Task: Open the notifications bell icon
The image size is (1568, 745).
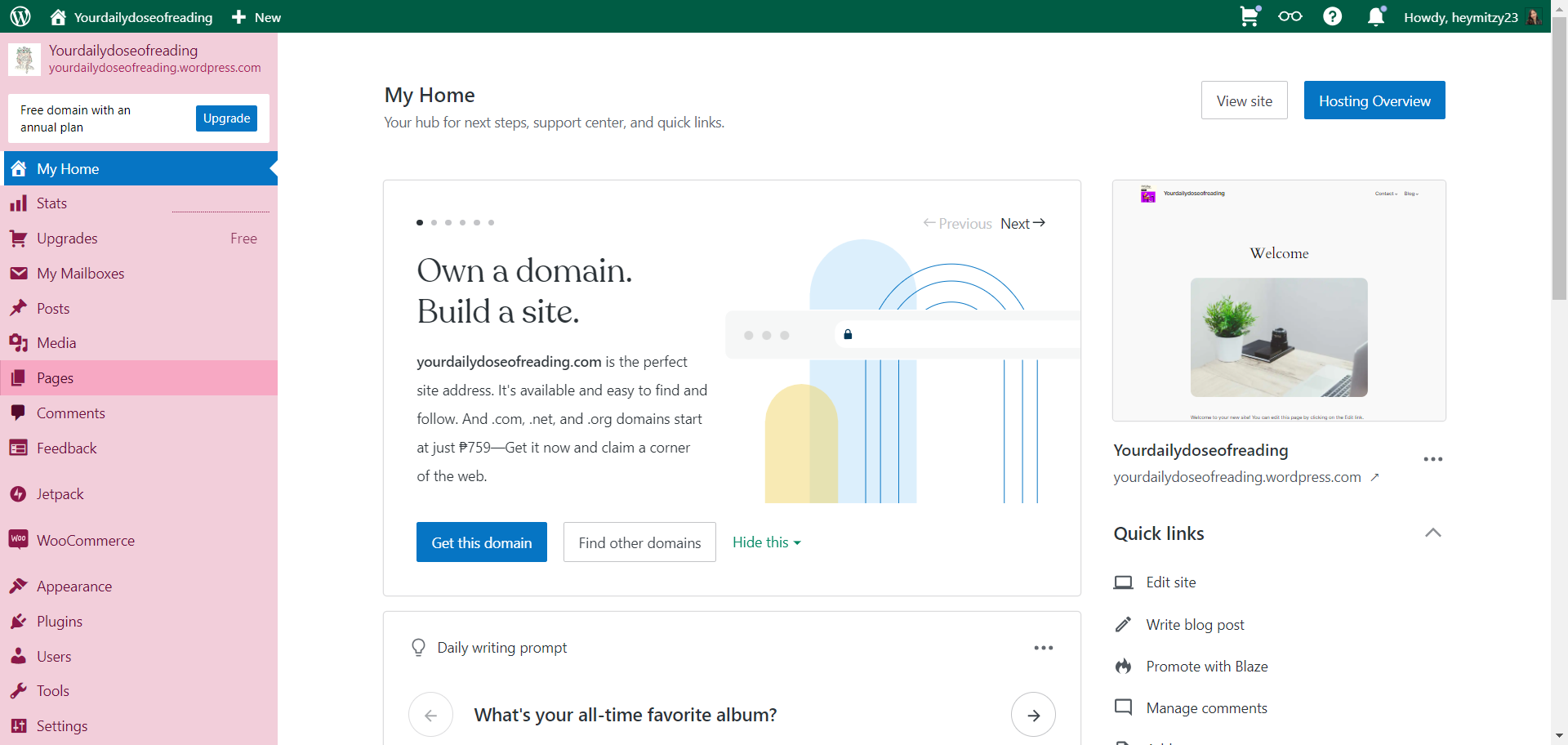Action: pyautogui.click(x=1376, y=16)
